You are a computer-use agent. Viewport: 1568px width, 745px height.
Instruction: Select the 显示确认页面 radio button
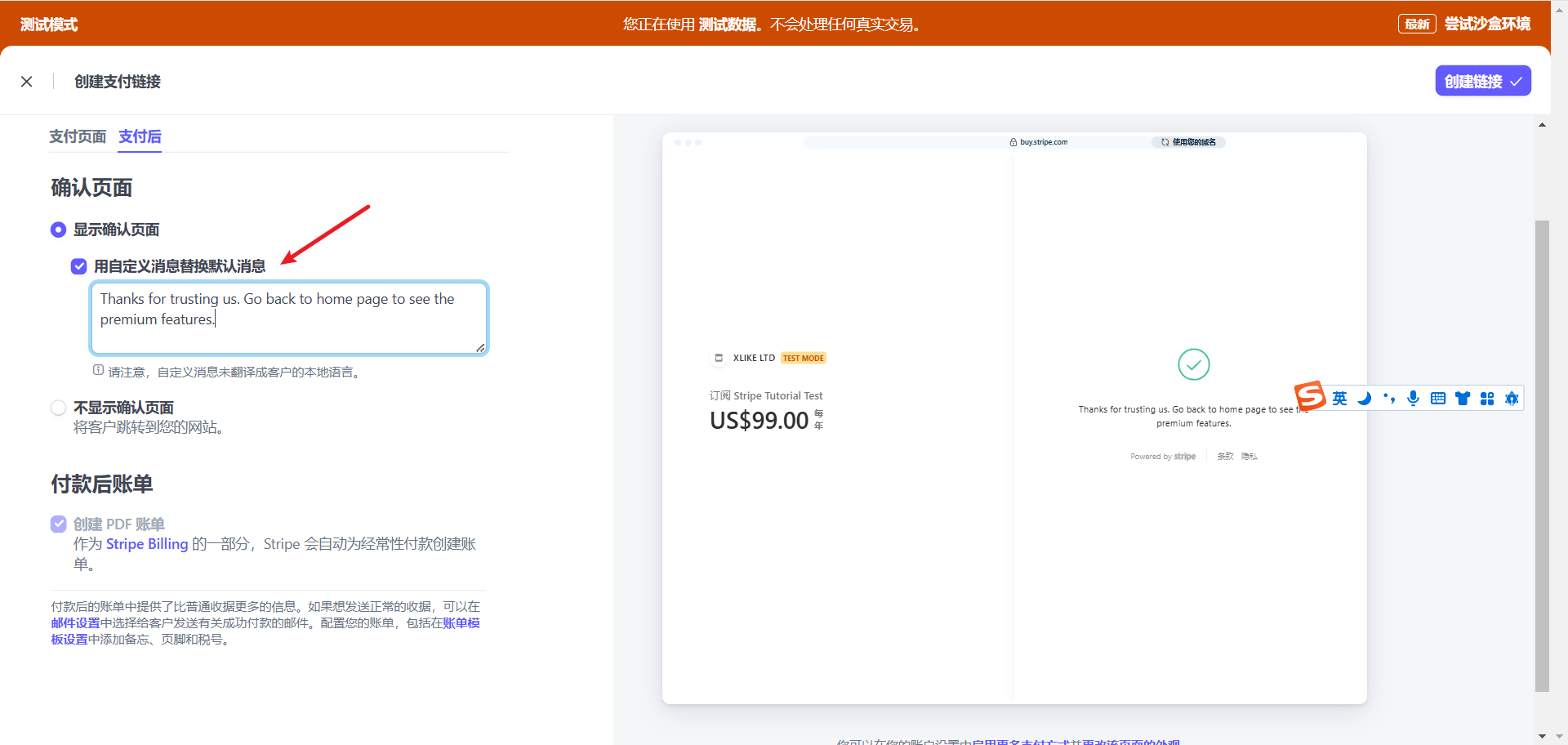click(x=58, y=230)
